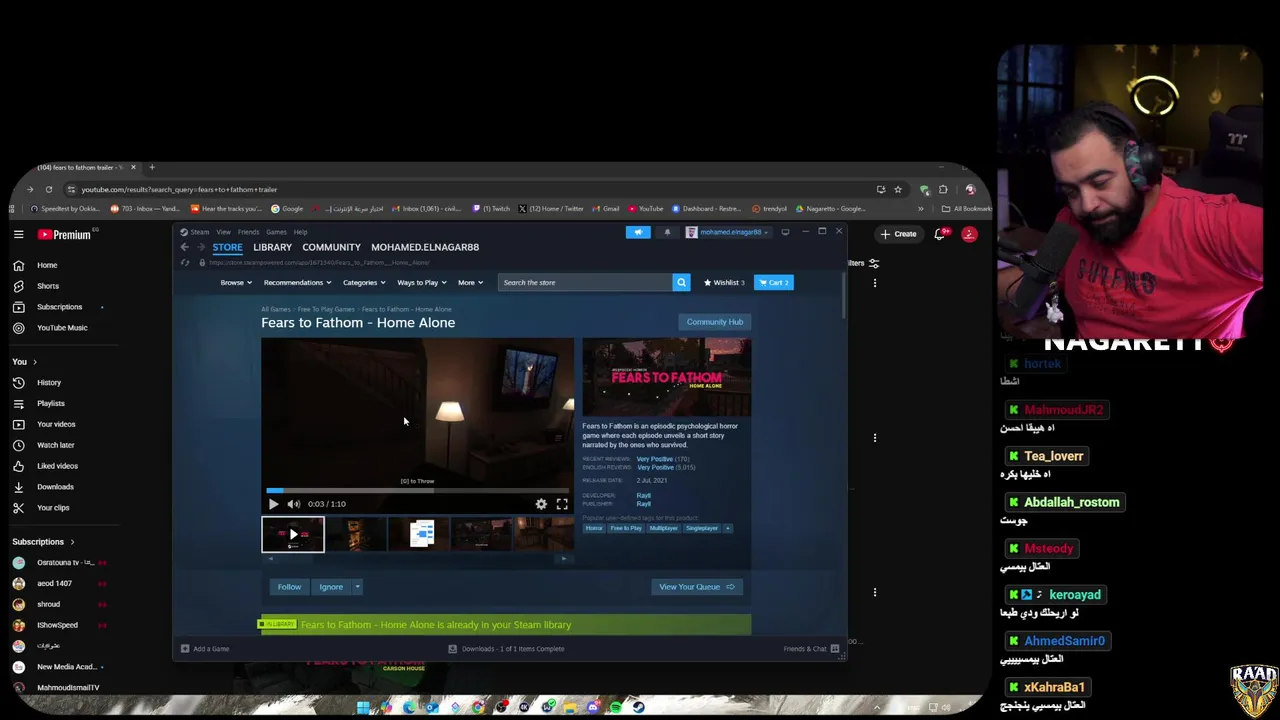Follow Fears to Fathom game
The height and width of the screenshot is (720, 1280).
click(x=289, y=587)
